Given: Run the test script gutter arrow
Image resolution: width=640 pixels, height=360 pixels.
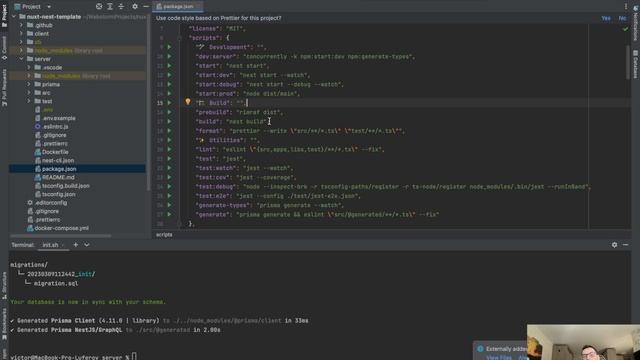Looking at the screenshot, I should pos(169,159).
